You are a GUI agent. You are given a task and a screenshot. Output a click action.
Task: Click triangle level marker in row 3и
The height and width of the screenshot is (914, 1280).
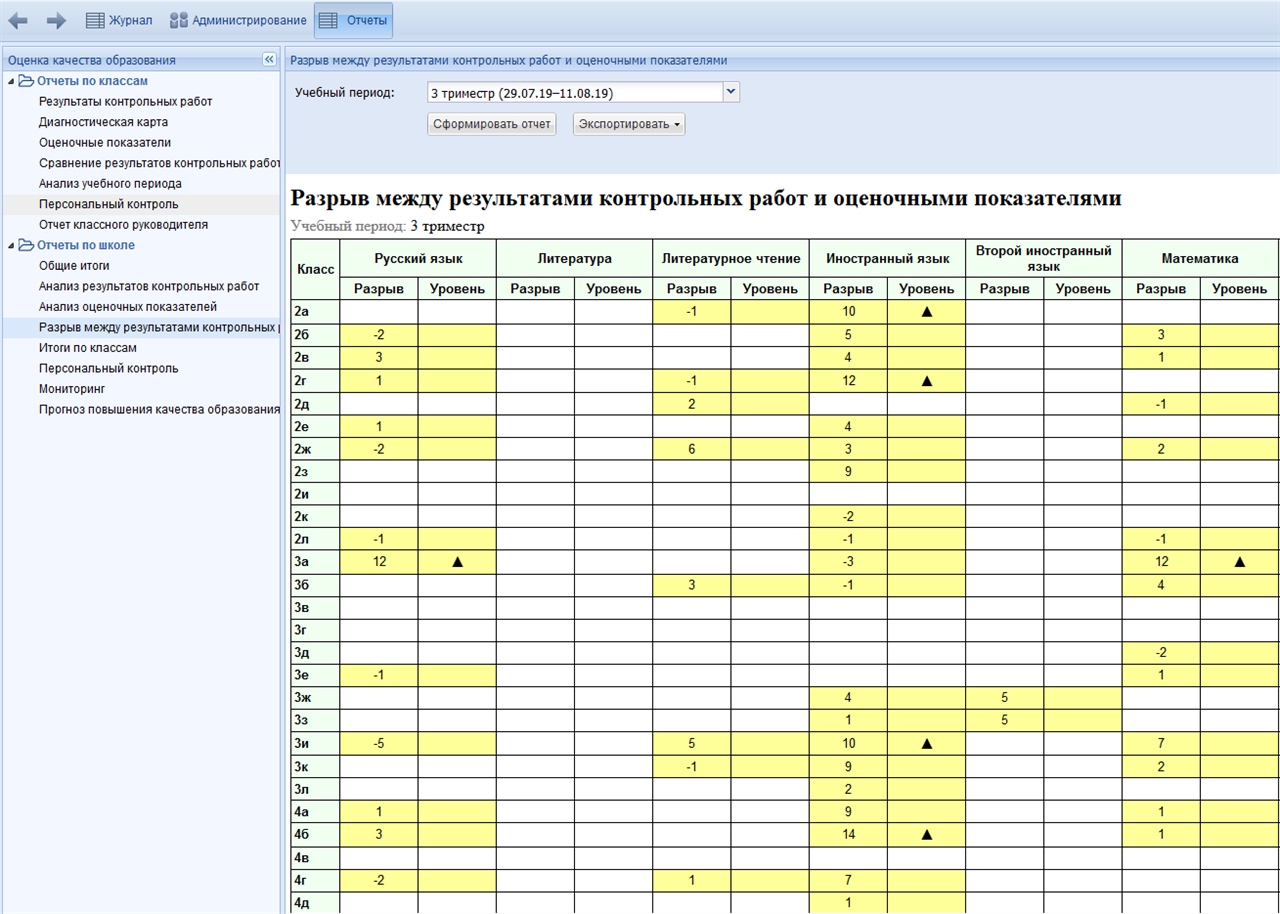[927, 743]
